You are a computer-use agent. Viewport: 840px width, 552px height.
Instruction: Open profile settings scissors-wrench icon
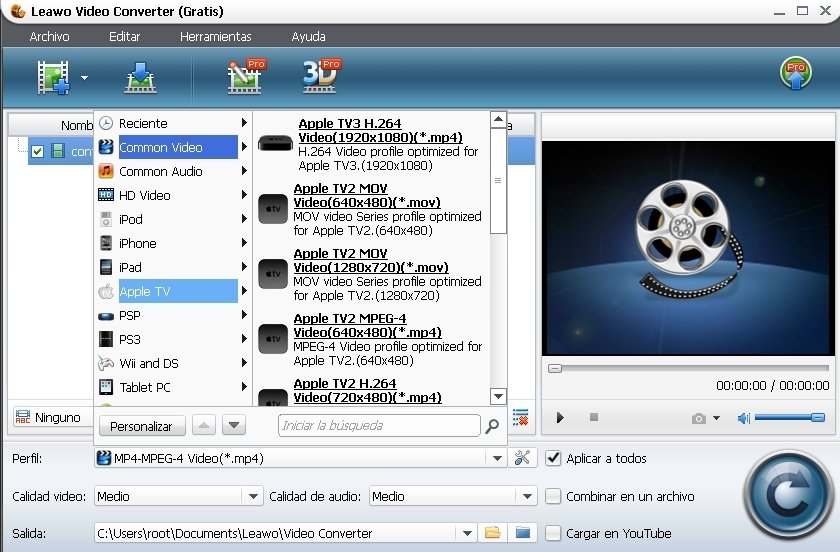522,458
